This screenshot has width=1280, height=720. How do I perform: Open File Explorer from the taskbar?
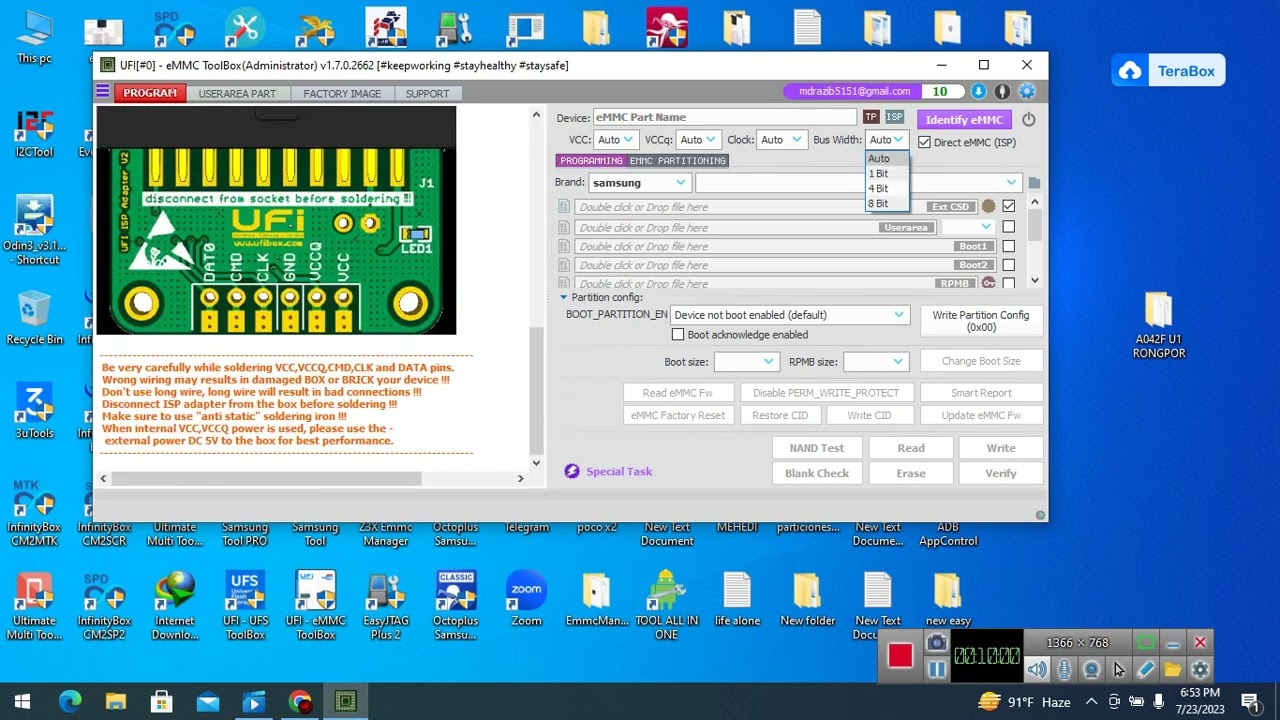[116, 702]
